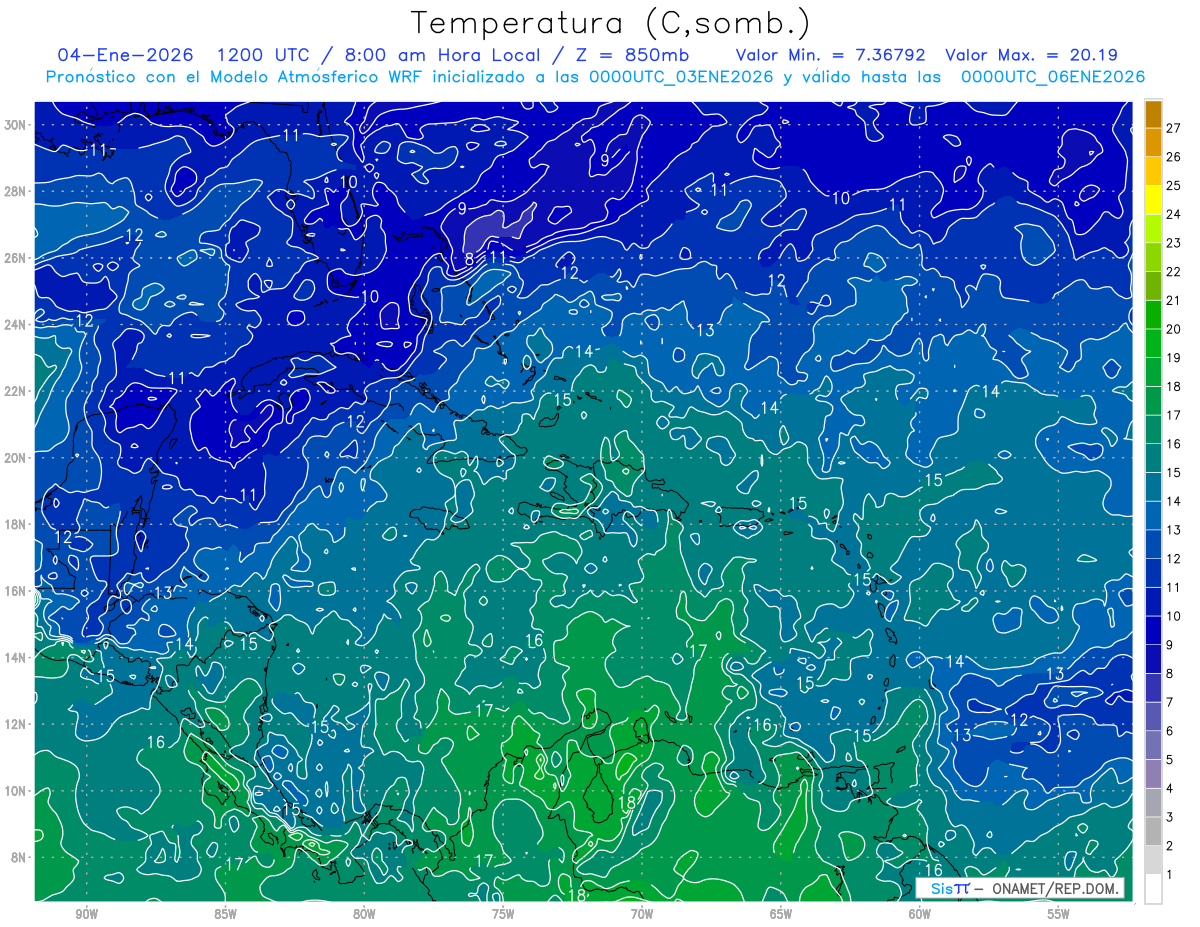Click the white swatch ending the color scale
The image size is (1200, 927).
pyautogui.click(x=1153, y=889)
